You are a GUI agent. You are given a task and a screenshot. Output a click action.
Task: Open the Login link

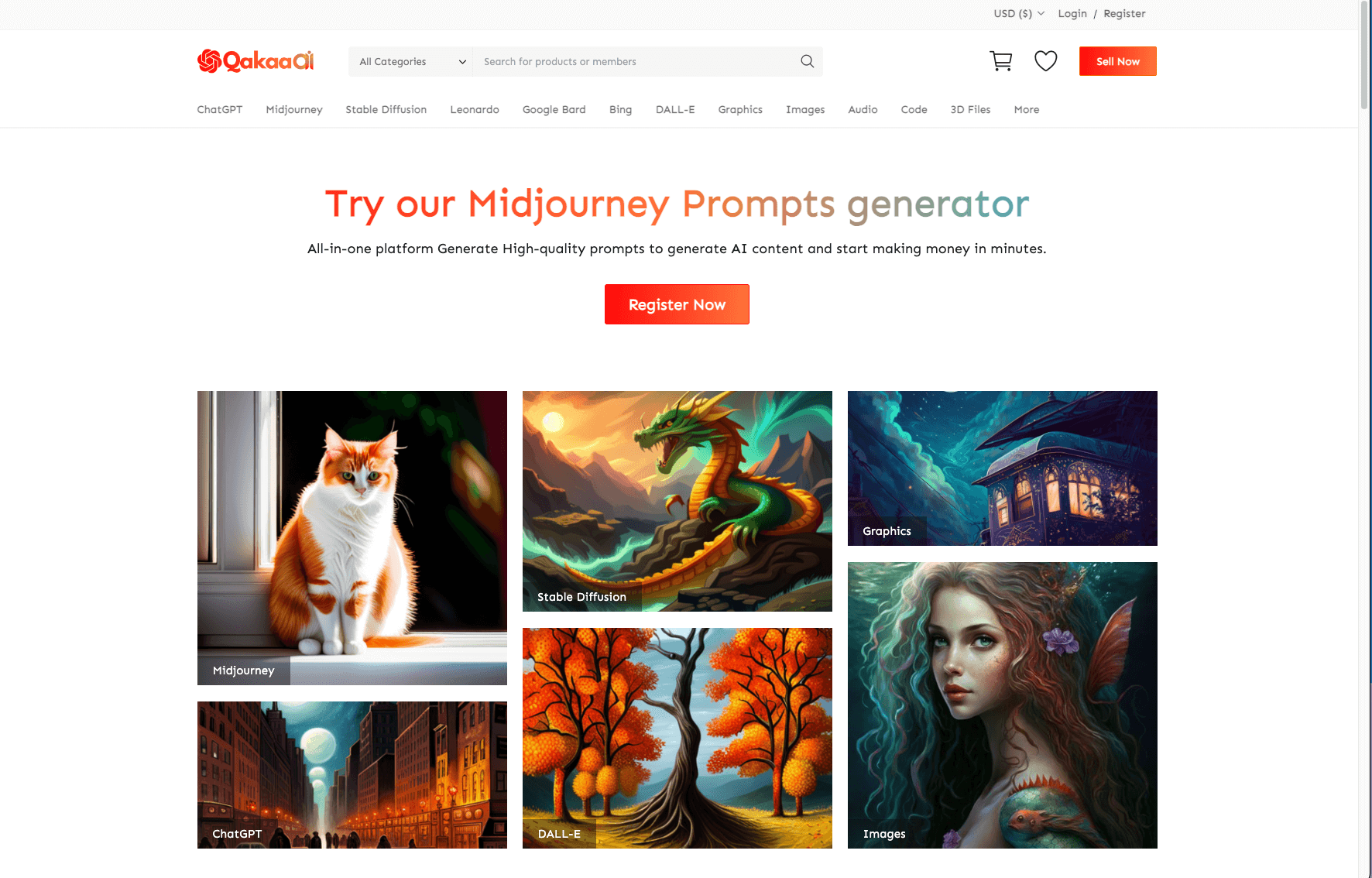pyautogui.click(x=1072, y=14)
